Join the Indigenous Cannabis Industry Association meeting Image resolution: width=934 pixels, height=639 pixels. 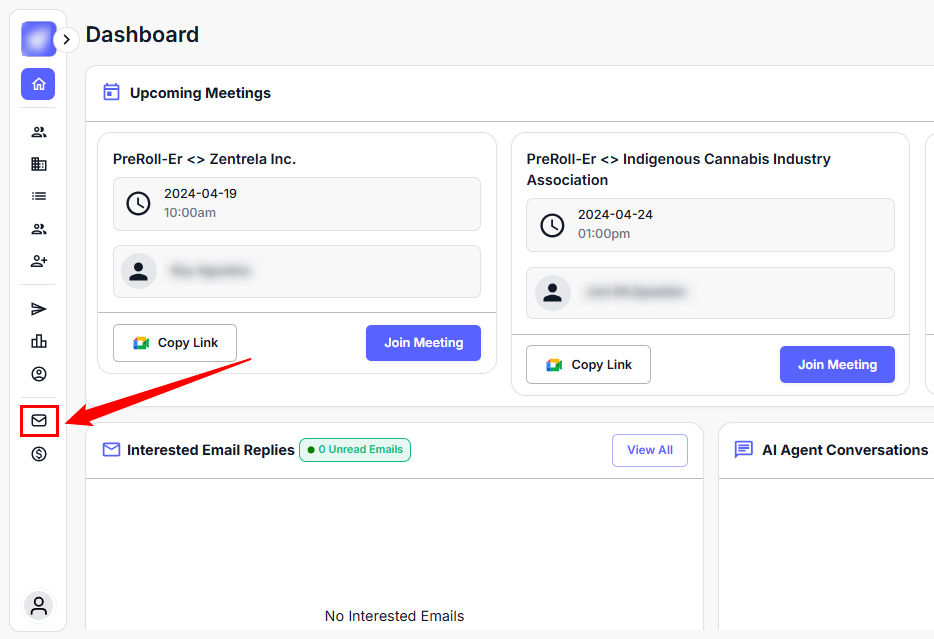point(837,365)
